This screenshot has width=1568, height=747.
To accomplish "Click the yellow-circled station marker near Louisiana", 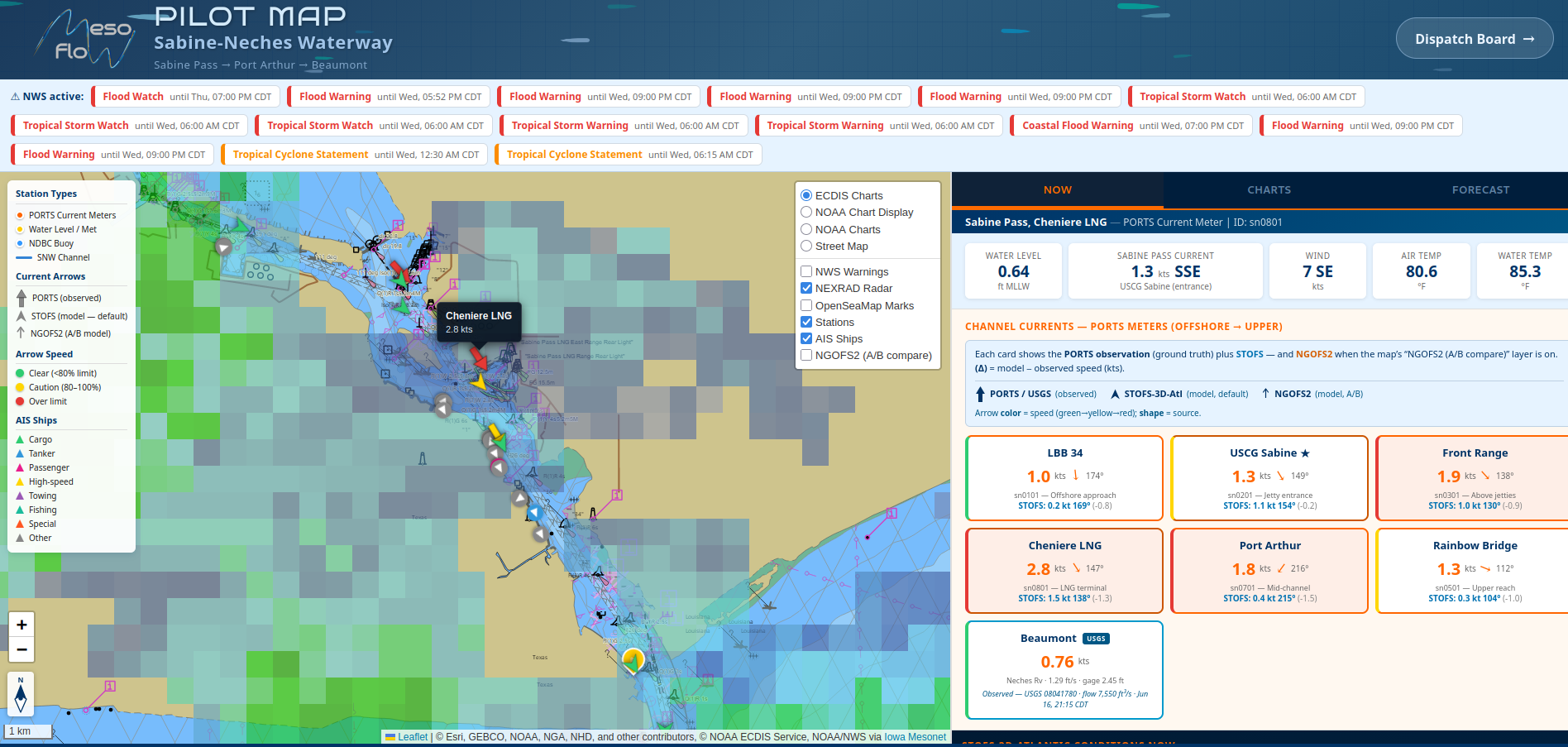I will (633, 660).
